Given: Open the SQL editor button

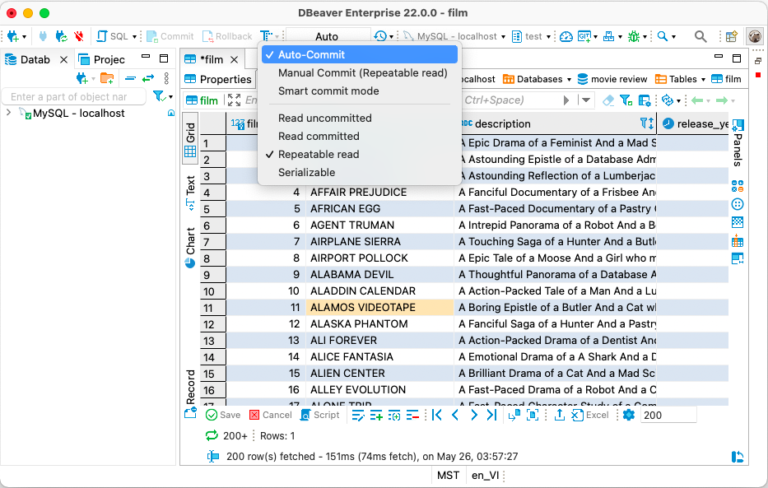Looking at the screenshot, I should point(113,36).
